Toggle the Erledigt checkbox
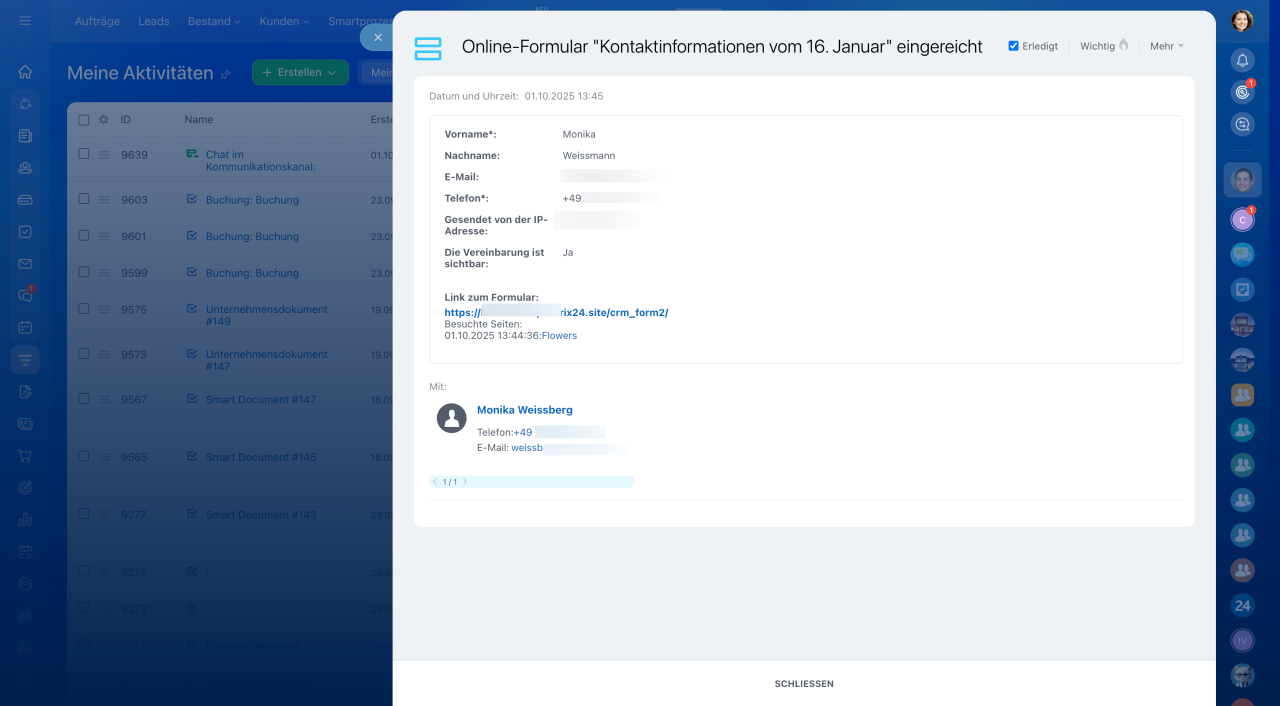The height and width of the screenshot is (706, 1280). (1013, 46)
